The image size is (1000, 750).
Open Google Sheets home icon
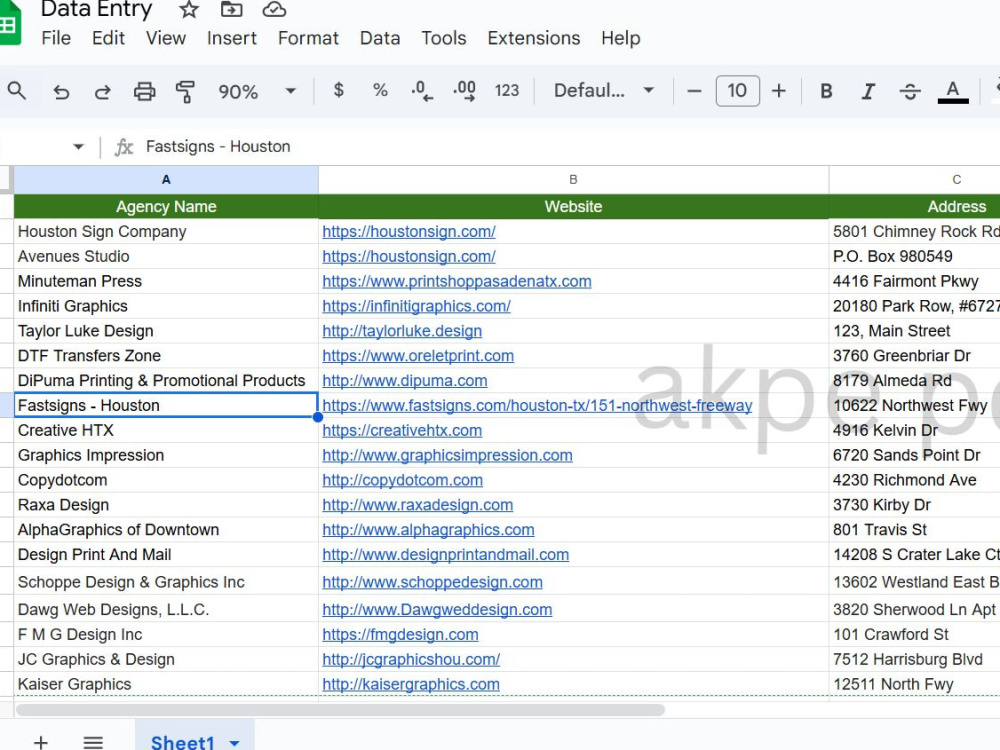pyautogui.click(x=10, y=23)
